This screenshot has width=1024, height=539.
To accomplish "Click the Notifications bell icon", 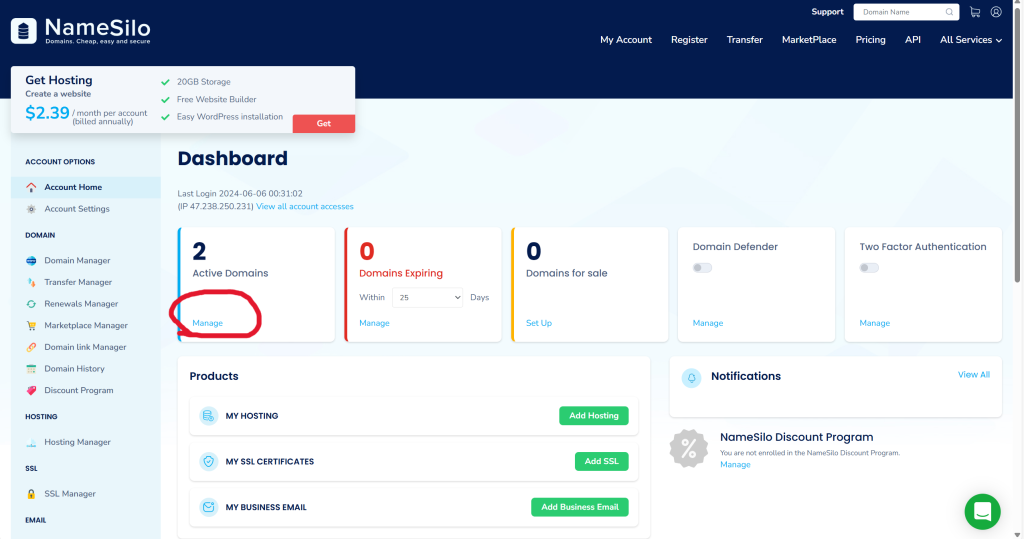I will pyautogui.click(x=691, y=378).
